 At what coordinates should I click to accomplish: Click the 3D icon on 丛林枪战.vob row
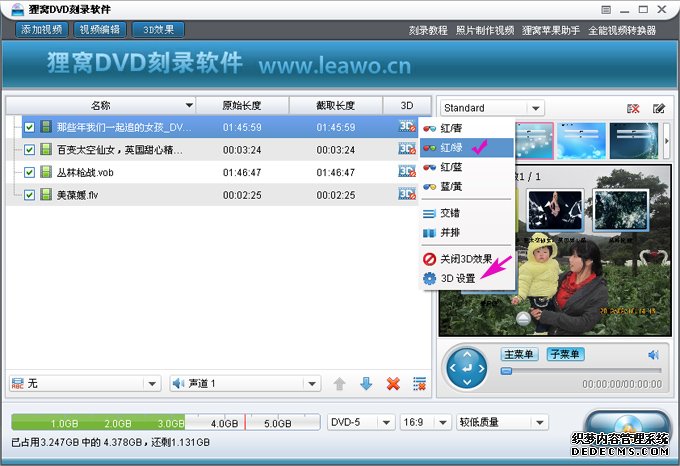click(407, 172)
